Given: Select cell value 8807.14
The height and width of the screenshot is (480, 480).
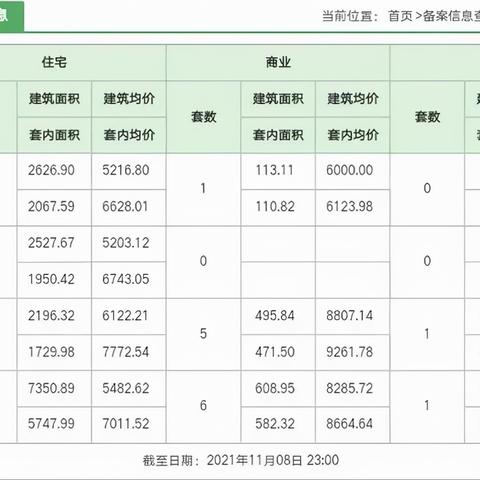Looking at the screenshot, I should tap(349, 315).
